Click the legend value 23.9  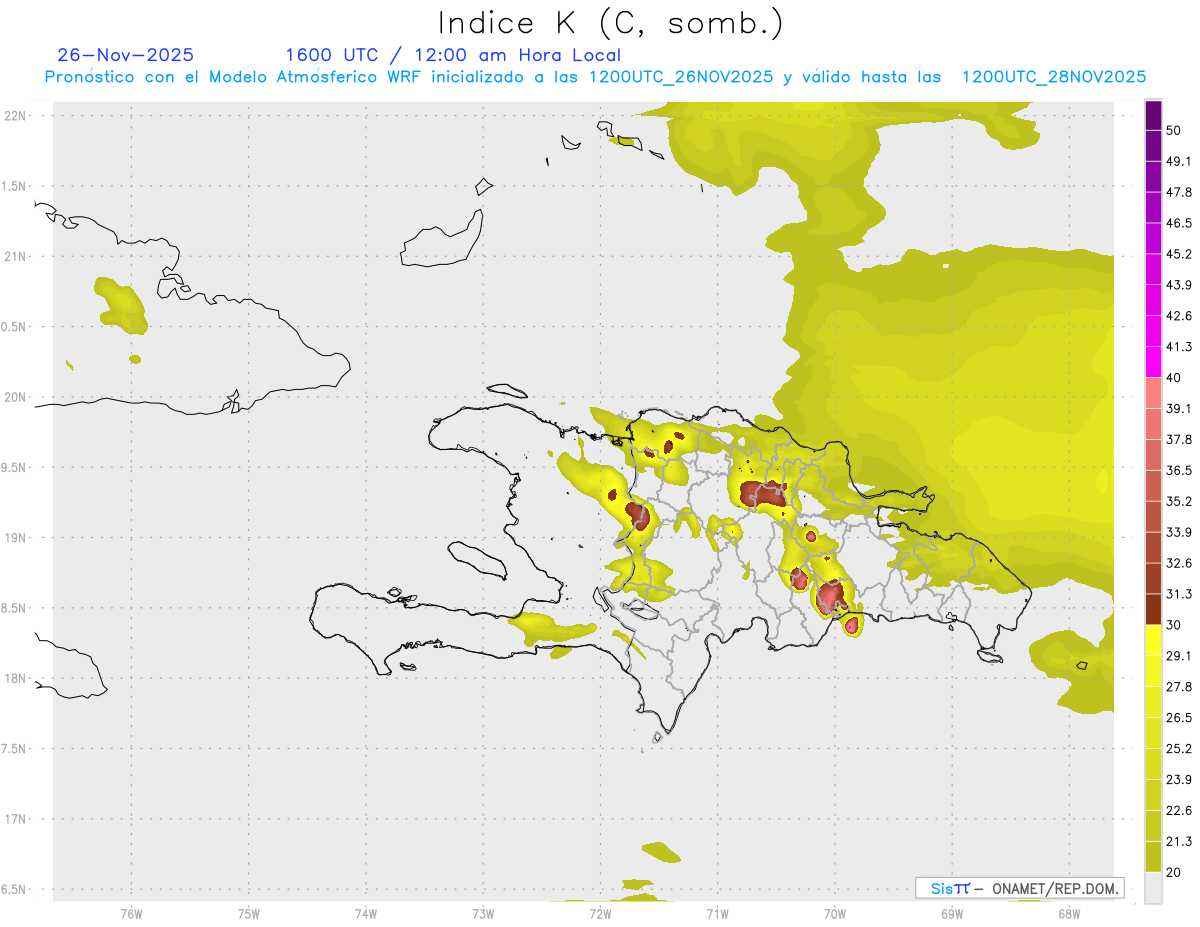(1179, 780)
